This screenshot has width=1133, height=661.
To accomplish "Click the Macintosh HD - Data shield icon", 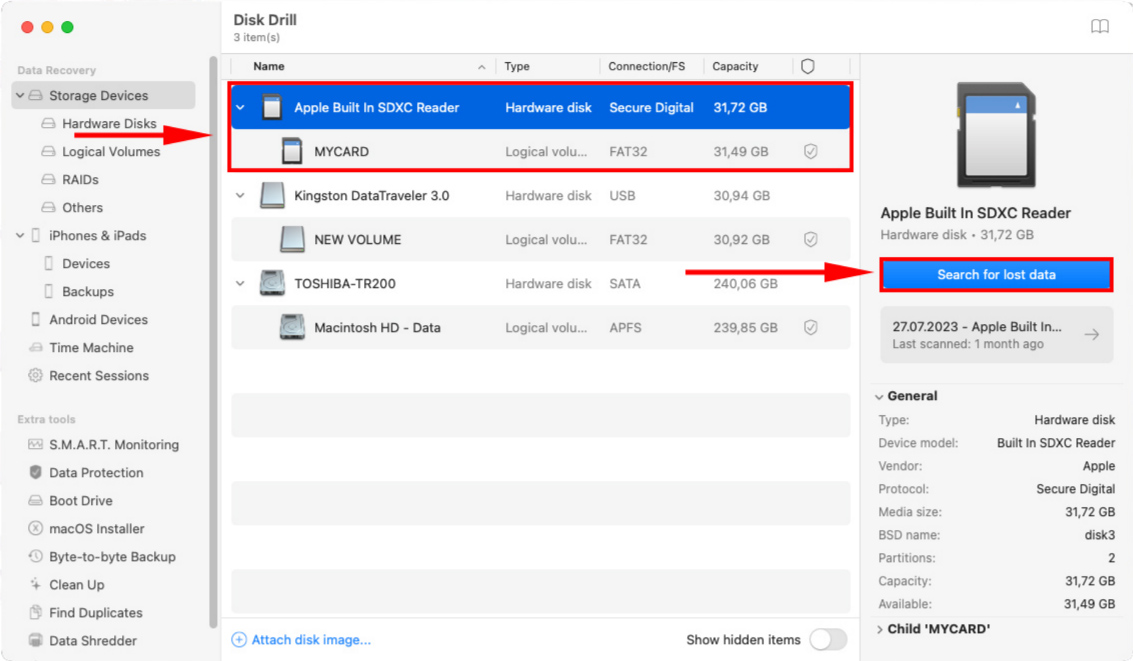I will click(811, 327).
